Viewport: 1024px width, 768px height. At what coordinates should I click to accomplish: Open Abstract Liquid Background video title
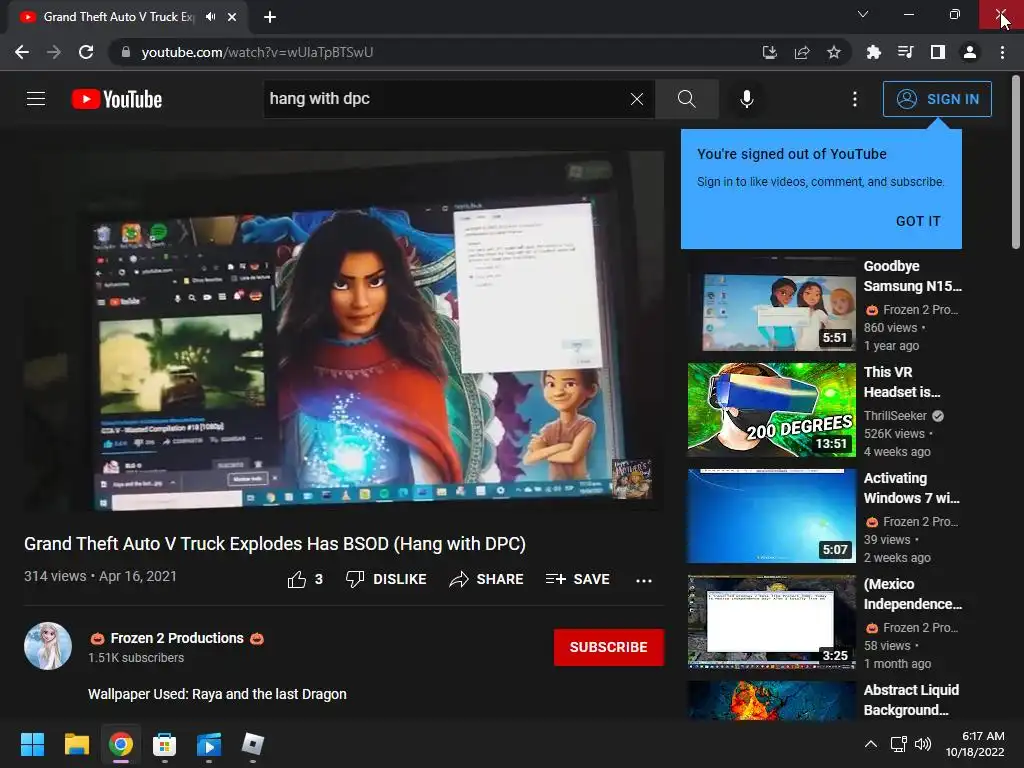(x=912, y=700)
